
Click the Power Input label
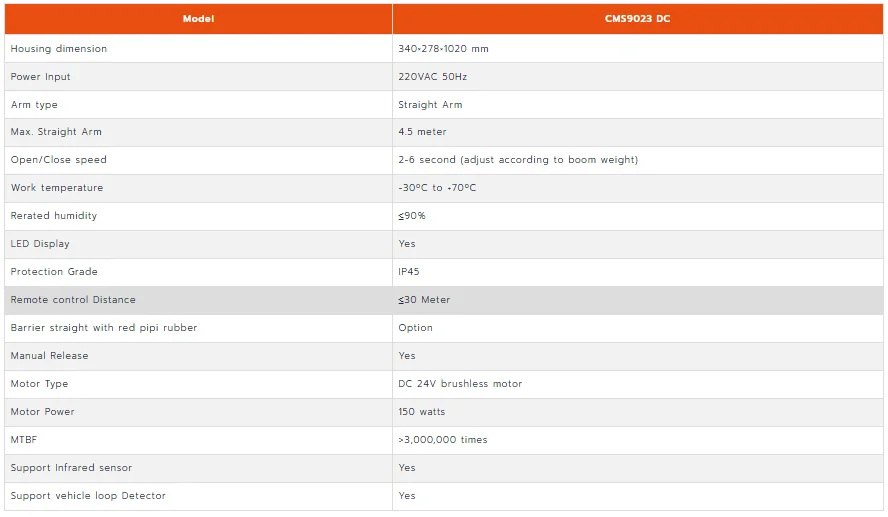point(40,76)
